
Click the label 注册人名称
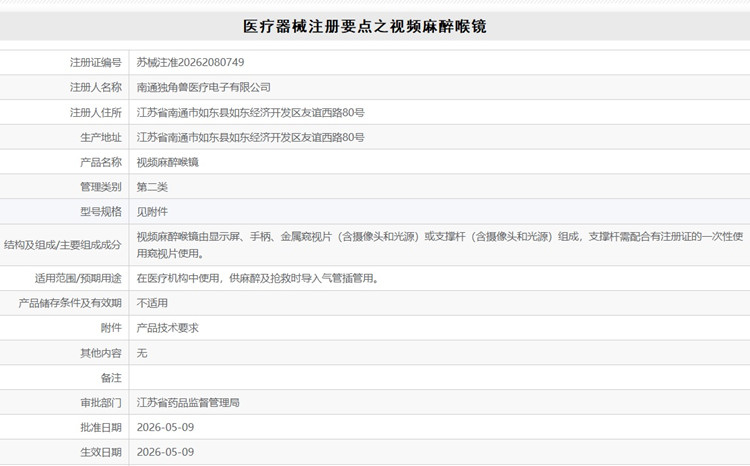click(96, 87)
